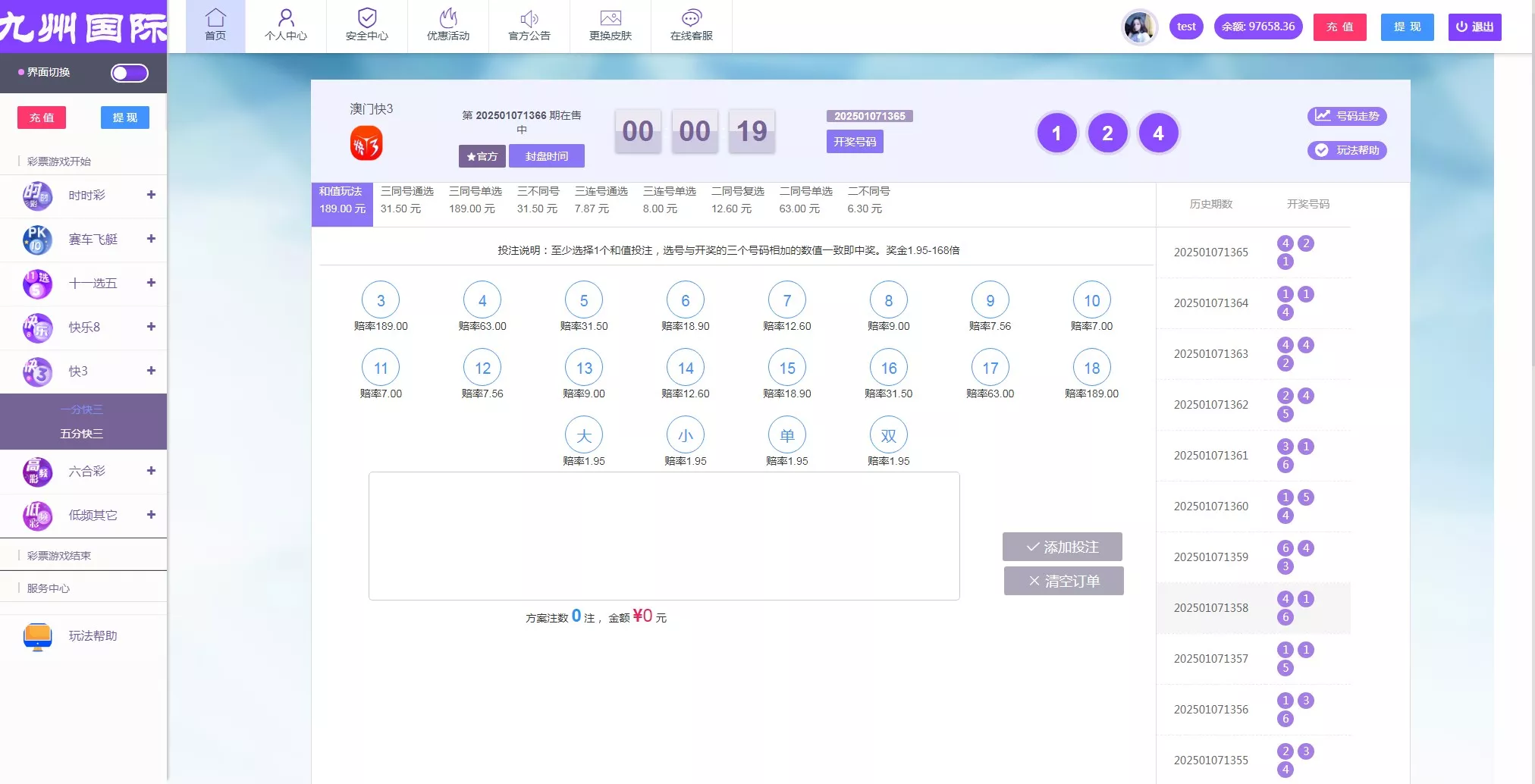Toggle the 界面切换 switch
Image resolution: width=1535 pixels, height=784 pixels.
click(x=130, y=73)
